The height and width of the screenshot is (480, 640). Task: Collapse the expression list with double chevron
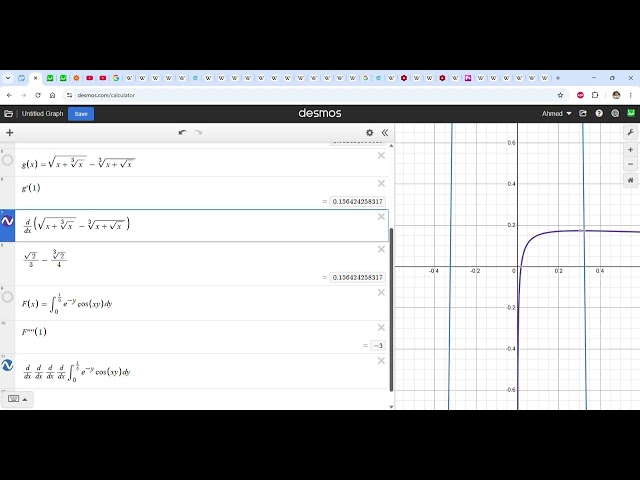(x=384, y=133)
